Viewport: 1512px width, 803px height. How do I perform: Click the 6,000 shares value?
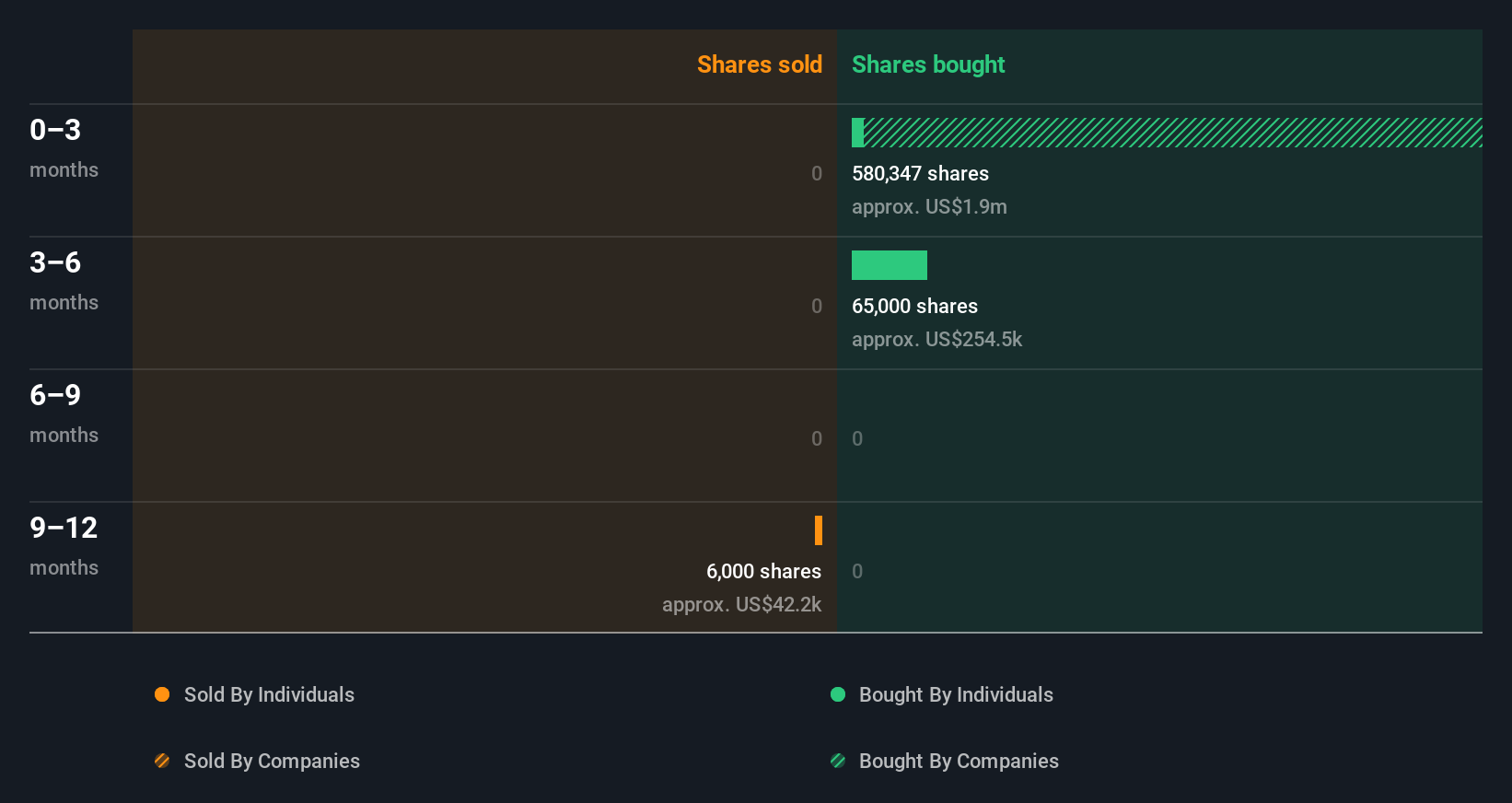tap(763, 571)
